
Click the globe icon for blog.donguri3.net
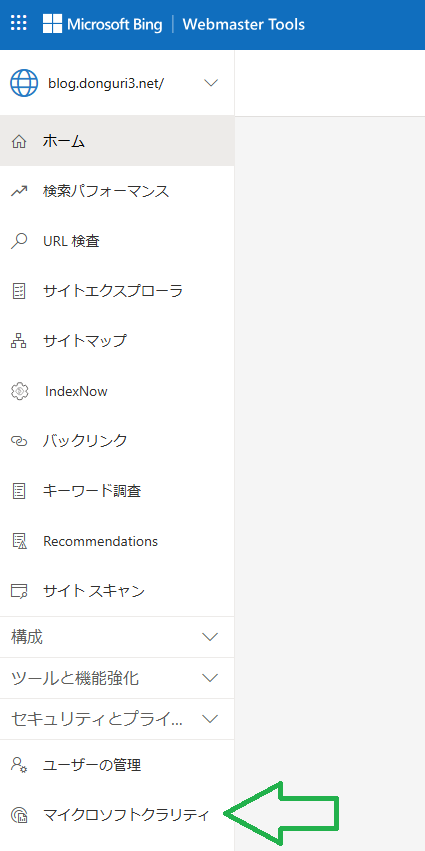(x=24, y=83)
